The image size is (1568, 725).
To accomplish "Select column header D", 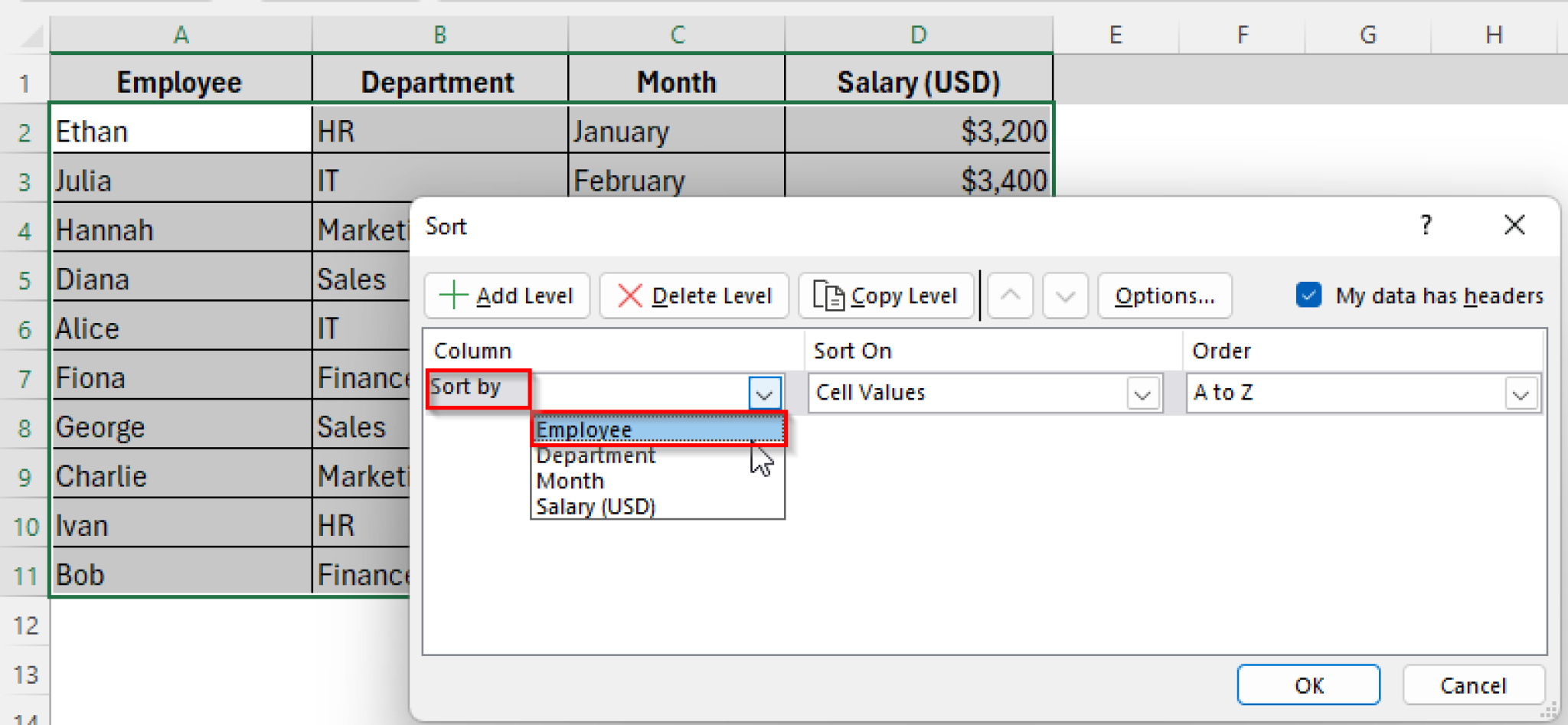I will [917, 34].
